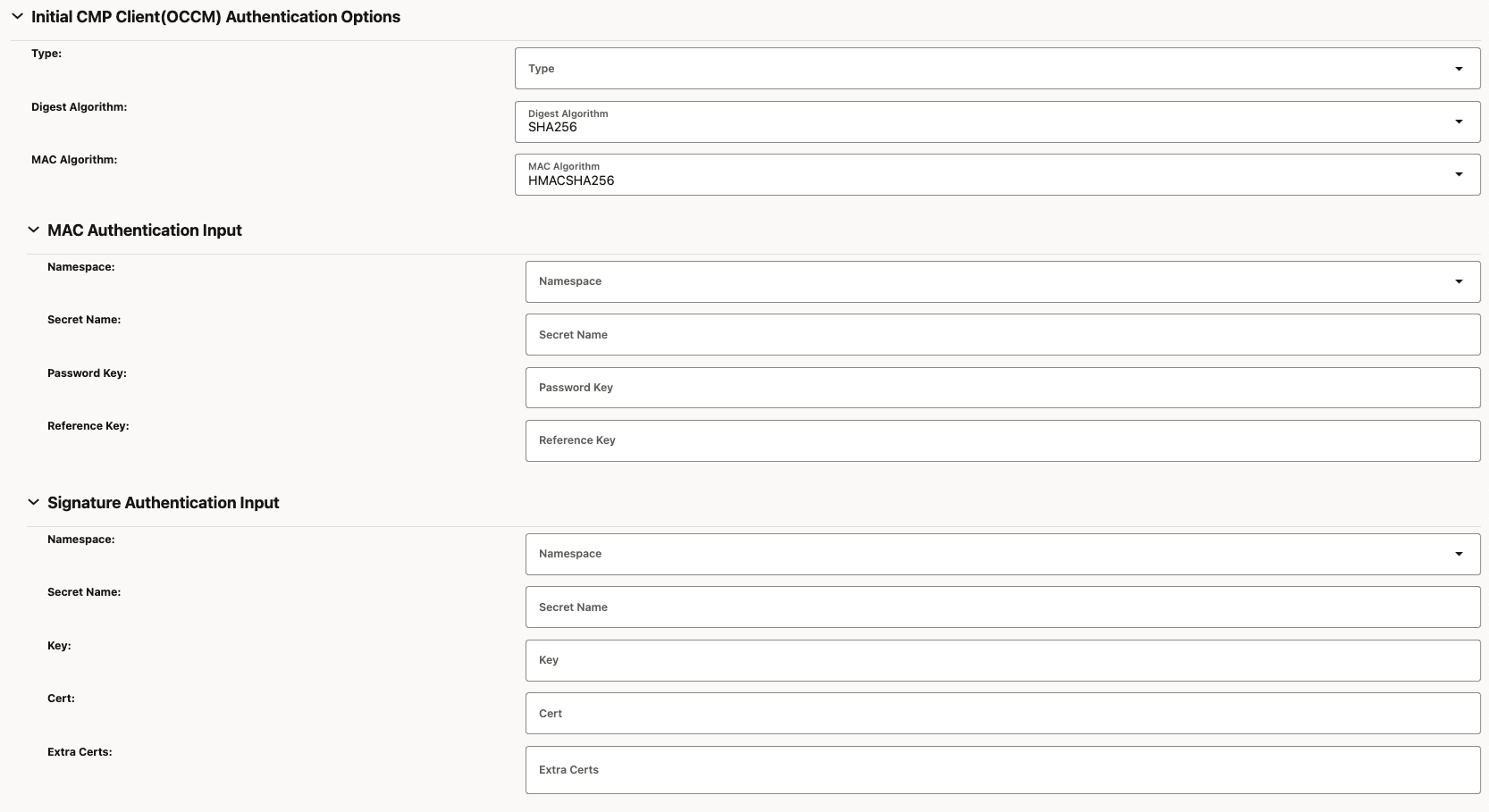Screen dimensions: 1489x812
Task: Collapse the Signature Authentication Input section
Action: pos(32,502)
